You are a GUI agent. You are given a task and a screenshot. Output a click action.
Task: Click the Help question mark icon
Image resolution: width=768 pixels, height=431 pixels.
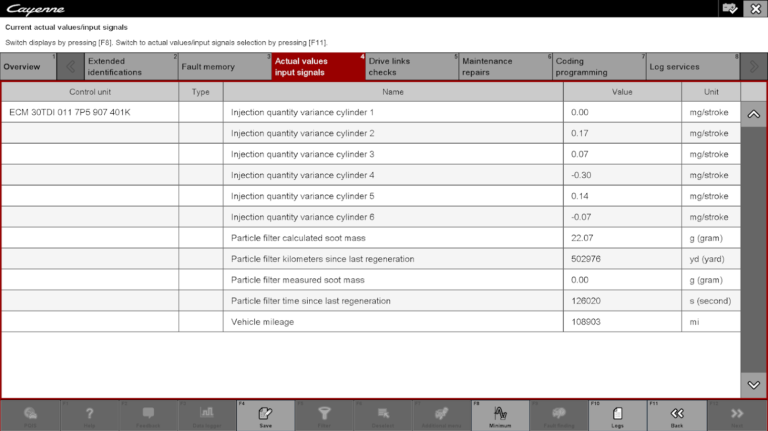pyautogui.click(x=89, y=415)
